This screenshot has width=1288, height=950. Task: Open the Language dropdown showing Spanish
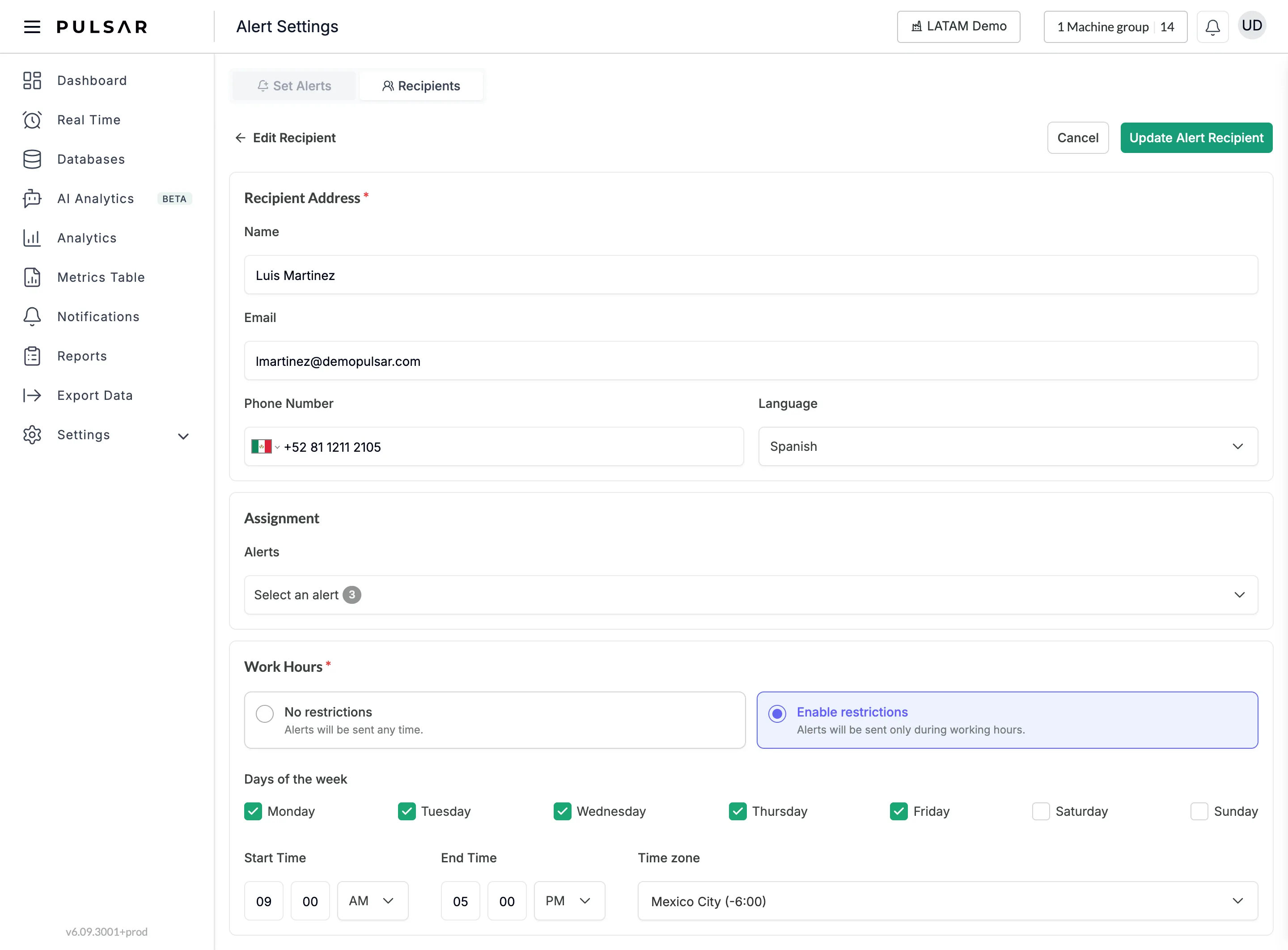pyautogui.click(x=1008, y=446)
